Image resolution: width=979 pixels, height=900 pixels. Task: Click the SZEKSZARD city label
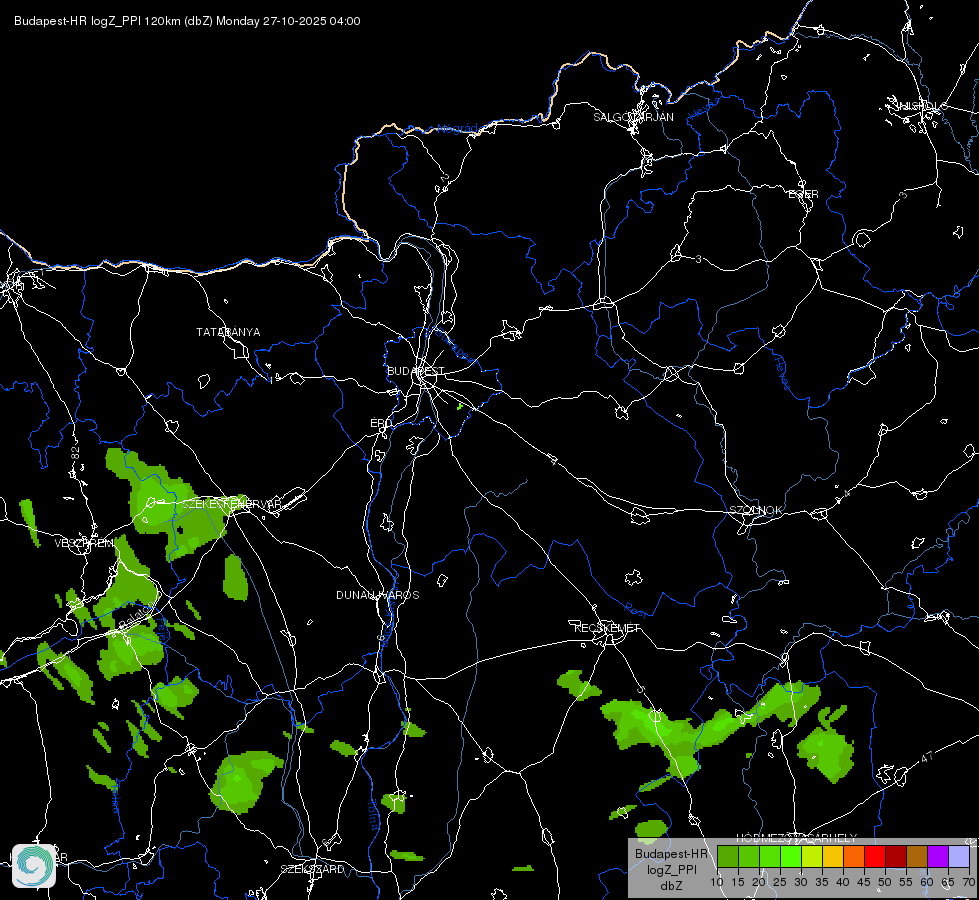coord(312,869)
